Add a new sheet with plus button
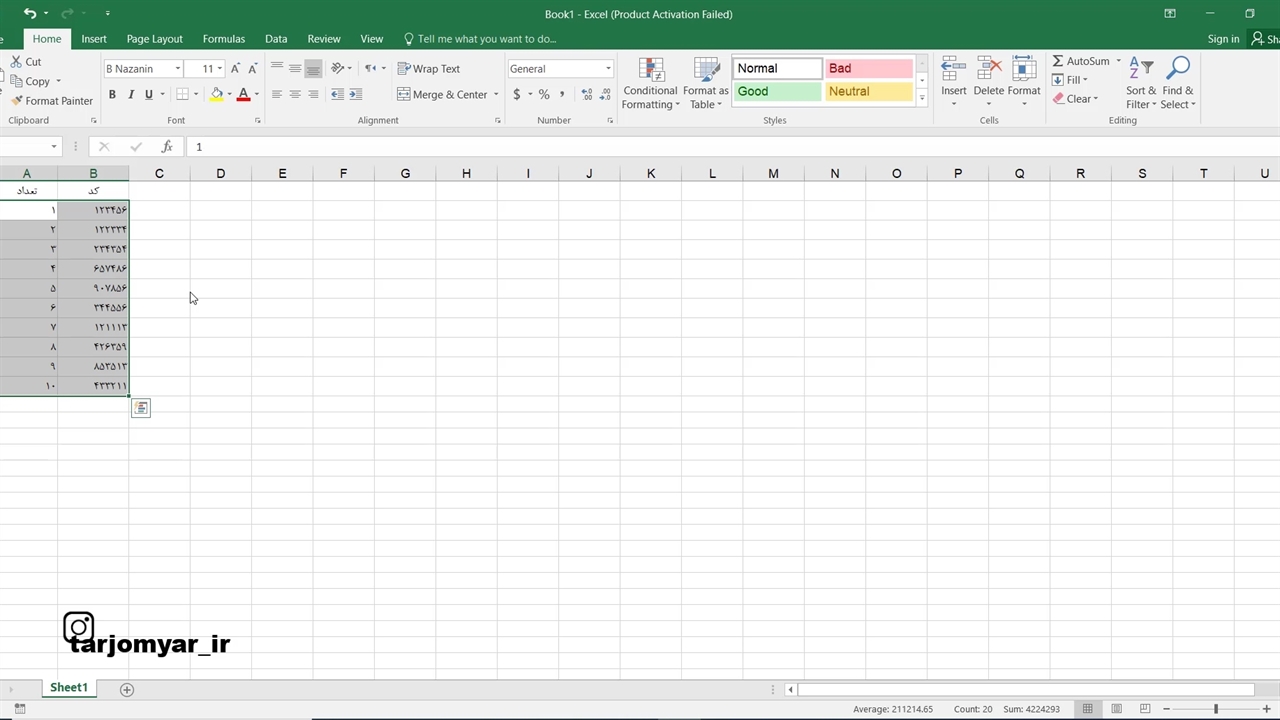The image size is (1280, 720). [127, 689]
